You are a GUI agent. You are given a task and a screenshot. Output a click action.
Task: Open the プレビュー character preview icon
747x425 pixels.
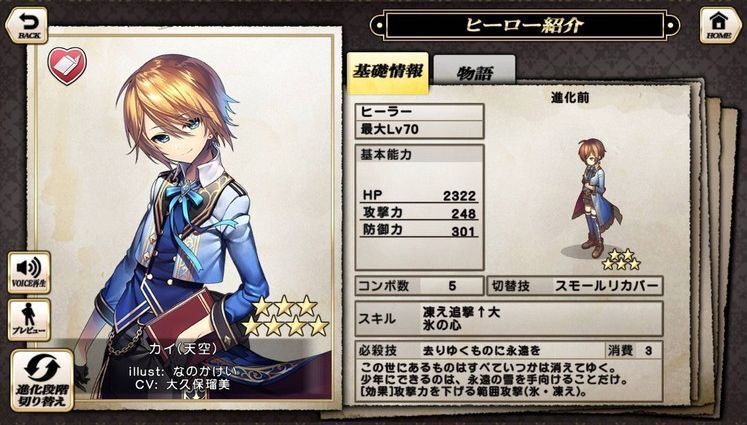coord(29,320)
